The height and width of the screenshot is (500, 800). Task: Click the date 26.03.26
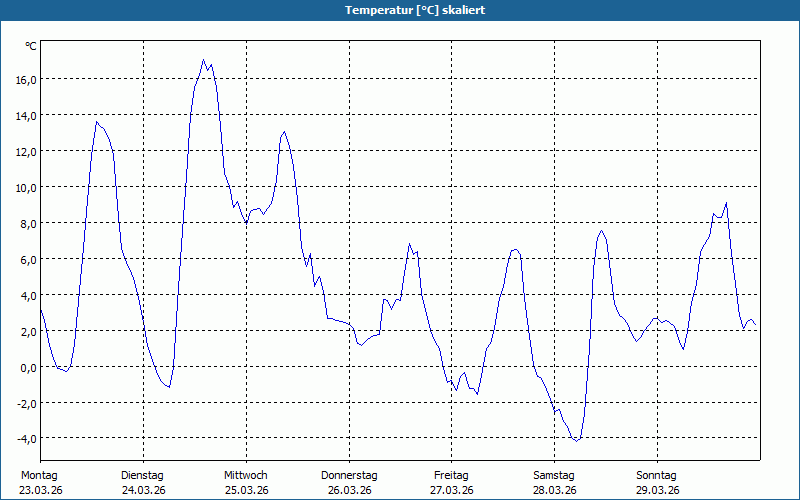349,491
